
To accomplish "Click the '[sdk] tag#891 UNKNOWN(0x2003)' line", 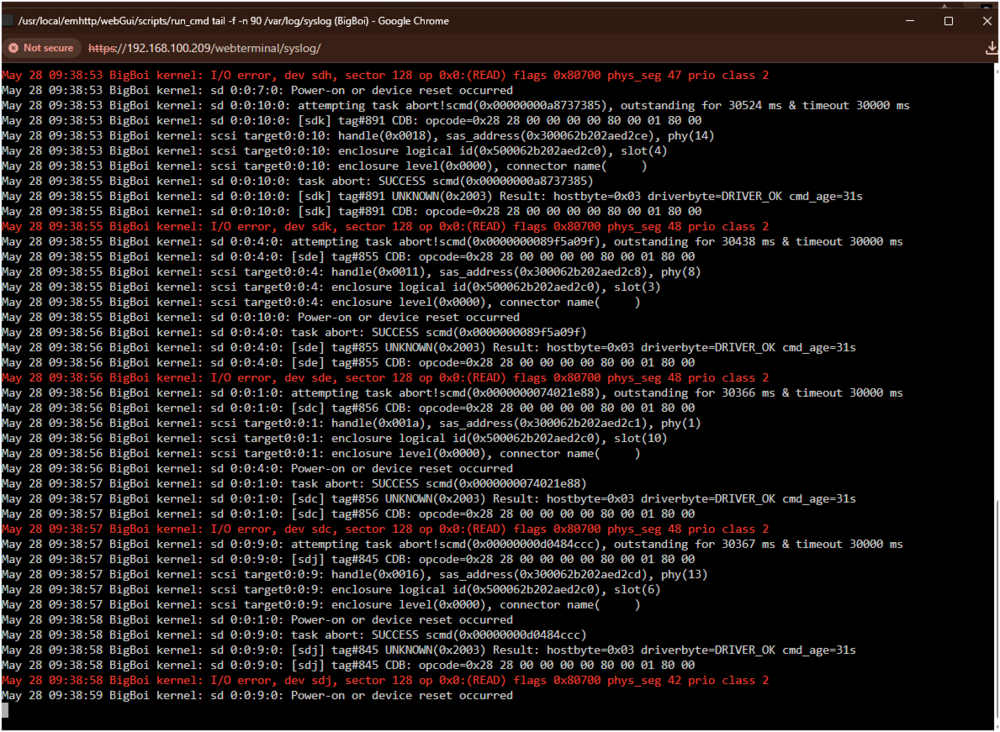I will (432, 196).
